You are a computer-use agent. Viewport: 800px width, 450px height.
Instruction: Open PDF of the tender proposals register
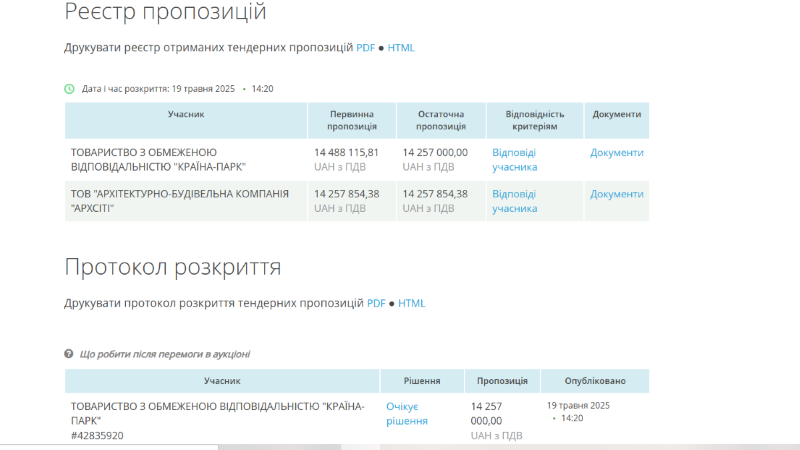365,47
